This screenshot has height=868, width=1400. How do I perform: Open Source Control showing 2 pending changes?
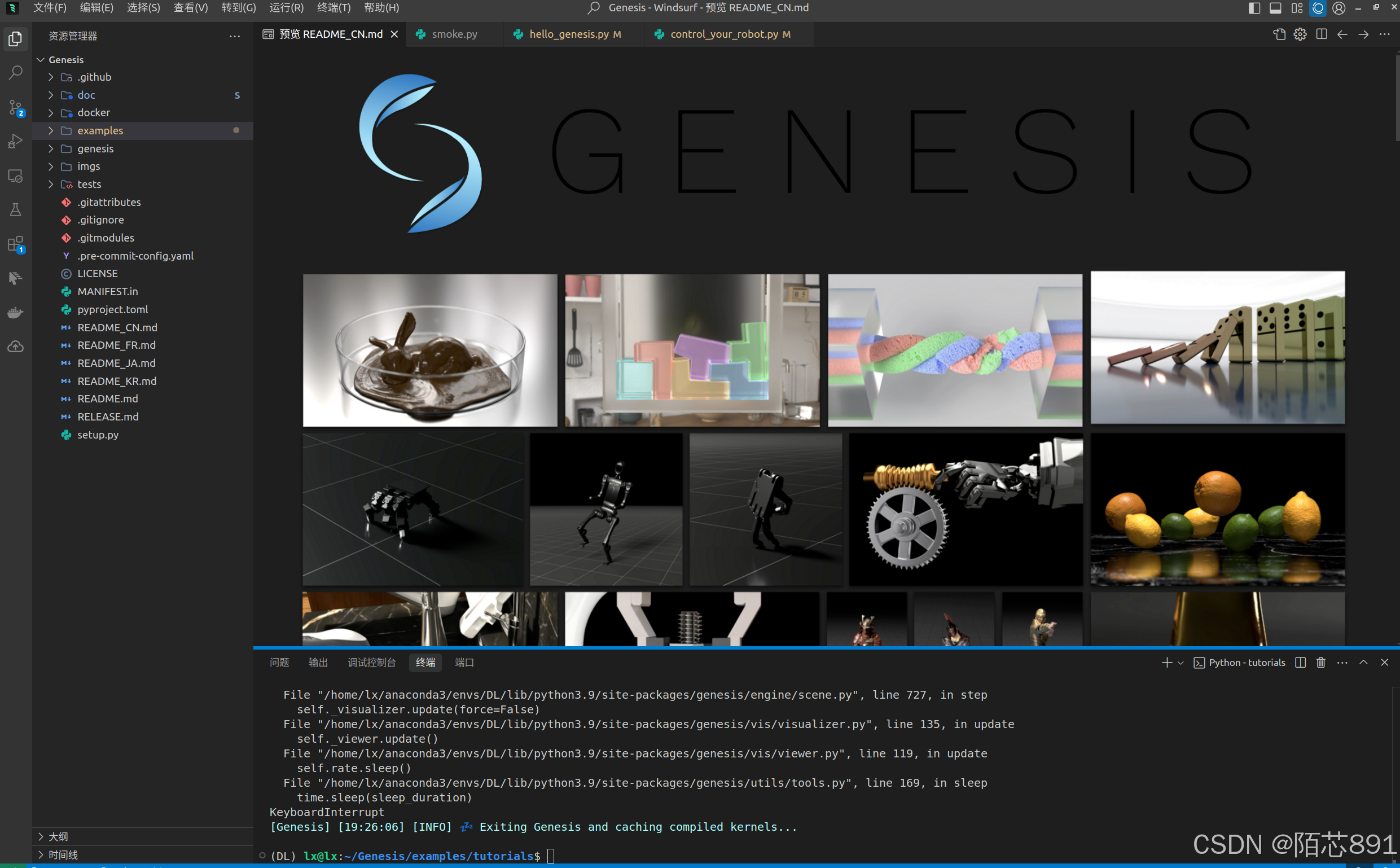pyautogui.click(x=15, y=108)
